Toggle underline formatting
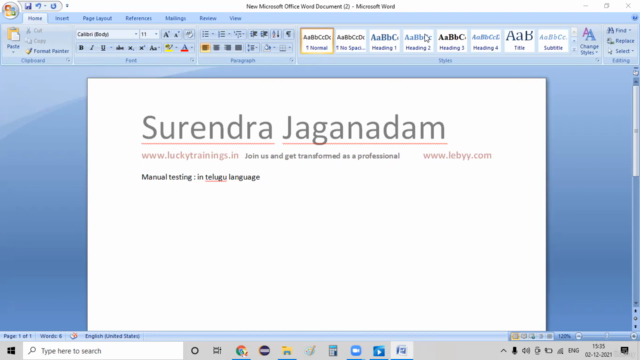 tap(103, 48)
